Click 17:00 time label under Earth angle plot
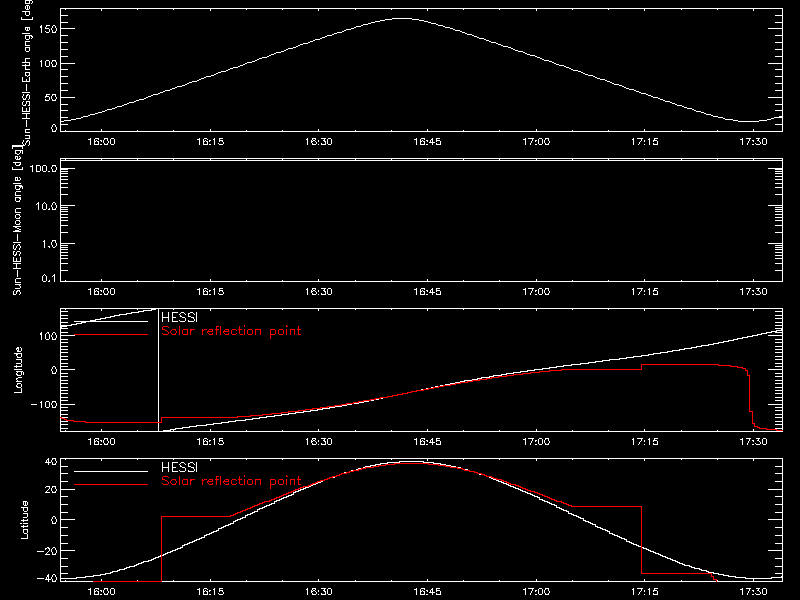Screen dimensions: 800x600 point(536,142)
